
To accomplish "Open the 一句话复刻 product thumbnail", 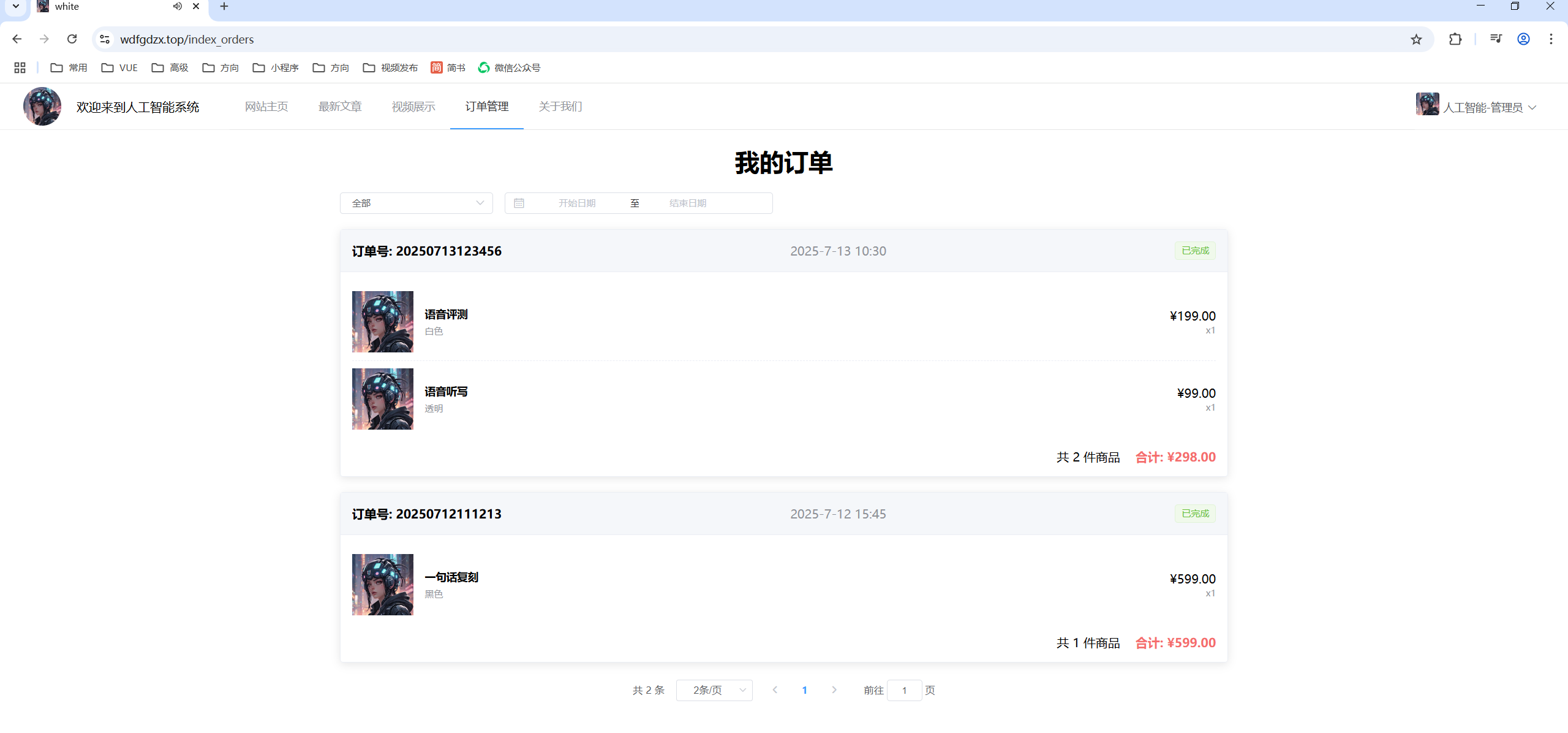I will (383, 585).
